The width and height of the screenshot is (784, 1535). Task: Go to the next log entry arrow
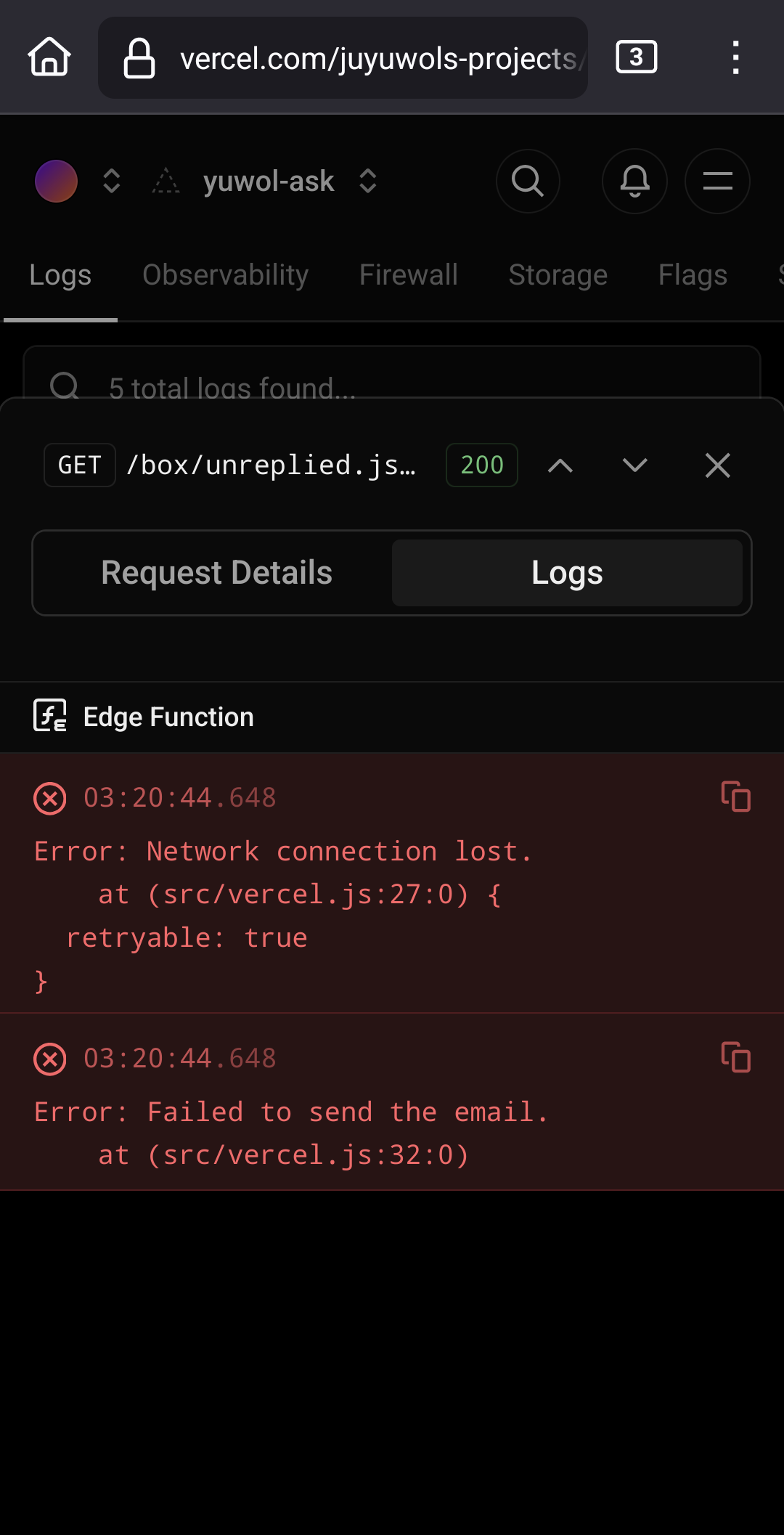tap(635, 465)
